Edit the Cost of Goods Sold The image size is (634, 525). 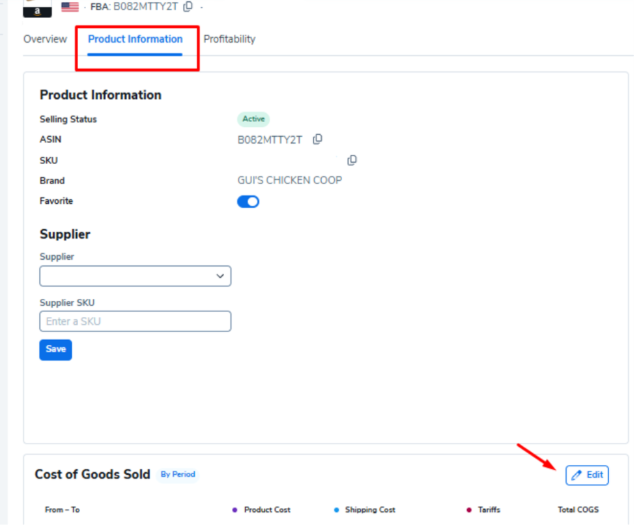tap(587, 475)
